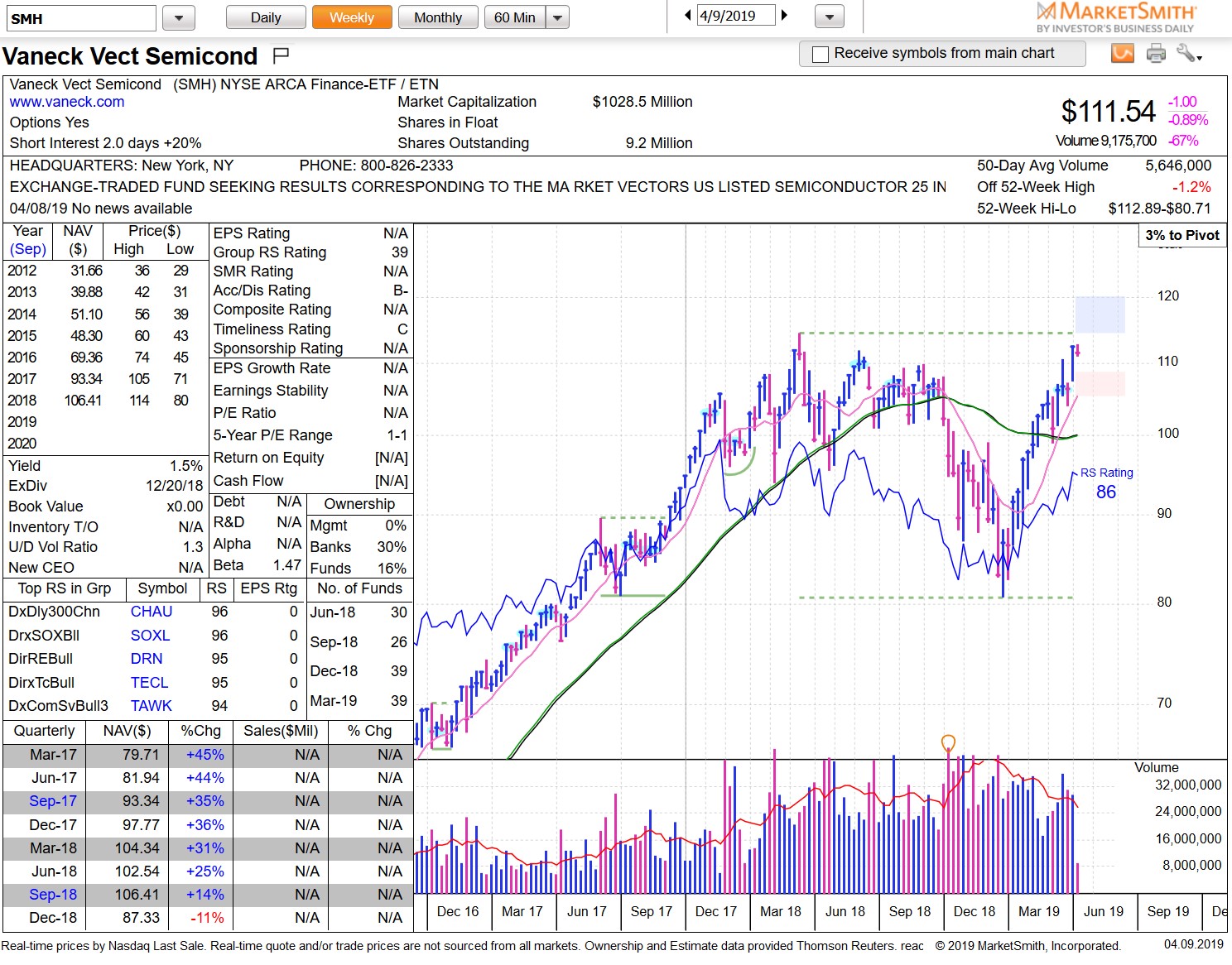This screenshot has height=965, width=1232.
Task: Switch chart to Daily view
Action: click(x=265, y=17)
